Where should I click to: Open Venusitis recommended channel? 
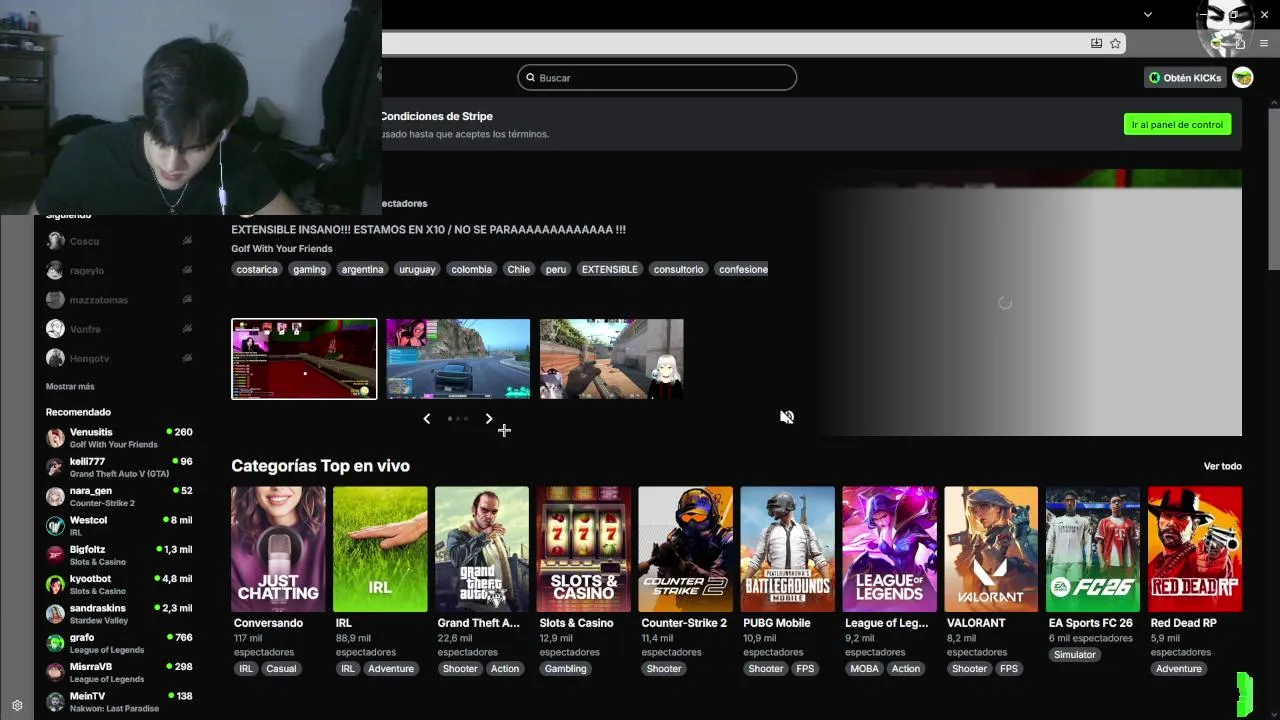pos(119,438)
